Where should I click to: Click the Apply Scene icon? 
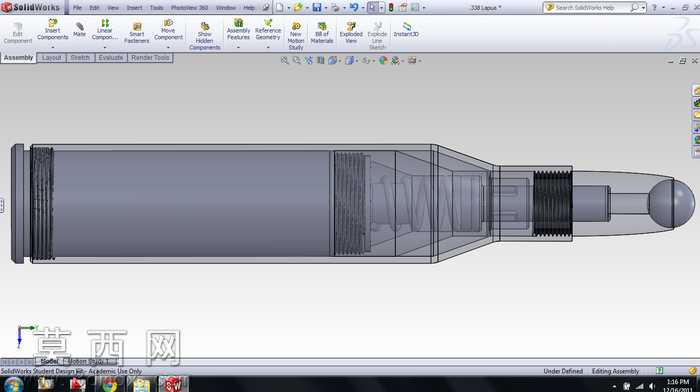point(395,60)
